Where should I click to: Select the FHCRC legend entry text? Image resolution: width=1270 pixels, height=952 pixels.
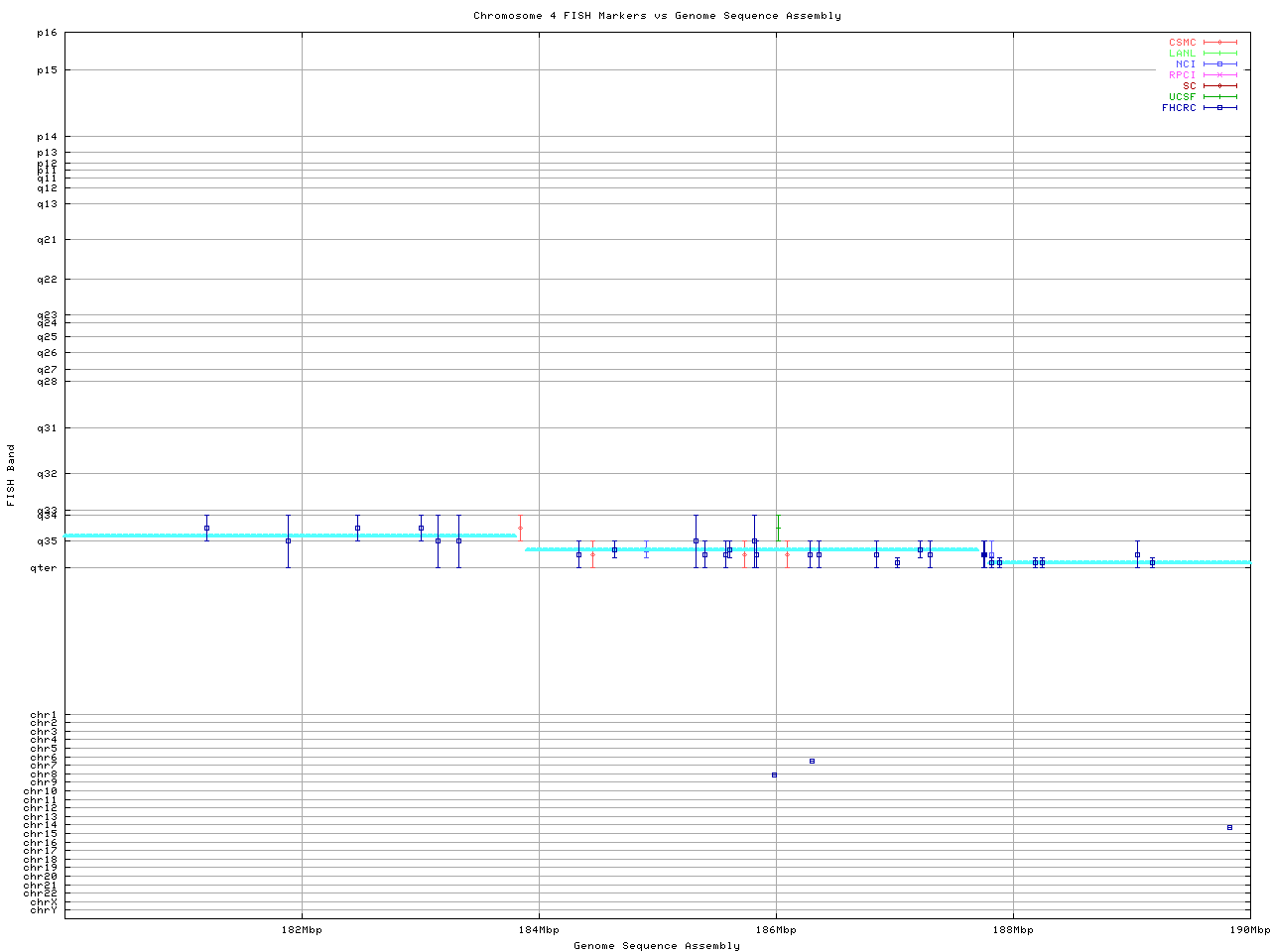click(x=1179, y=107)
